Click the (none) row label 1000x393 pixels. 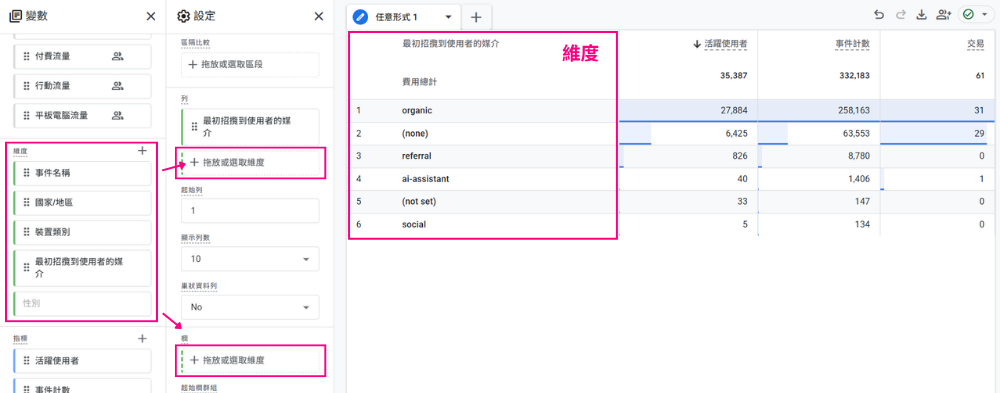click(415, 133)
